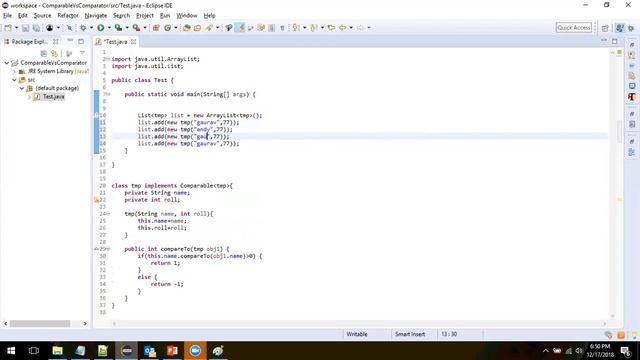Click the External Tools run icon
The width and height of the screenshot is (640, 360).
[x=136, y=28]
